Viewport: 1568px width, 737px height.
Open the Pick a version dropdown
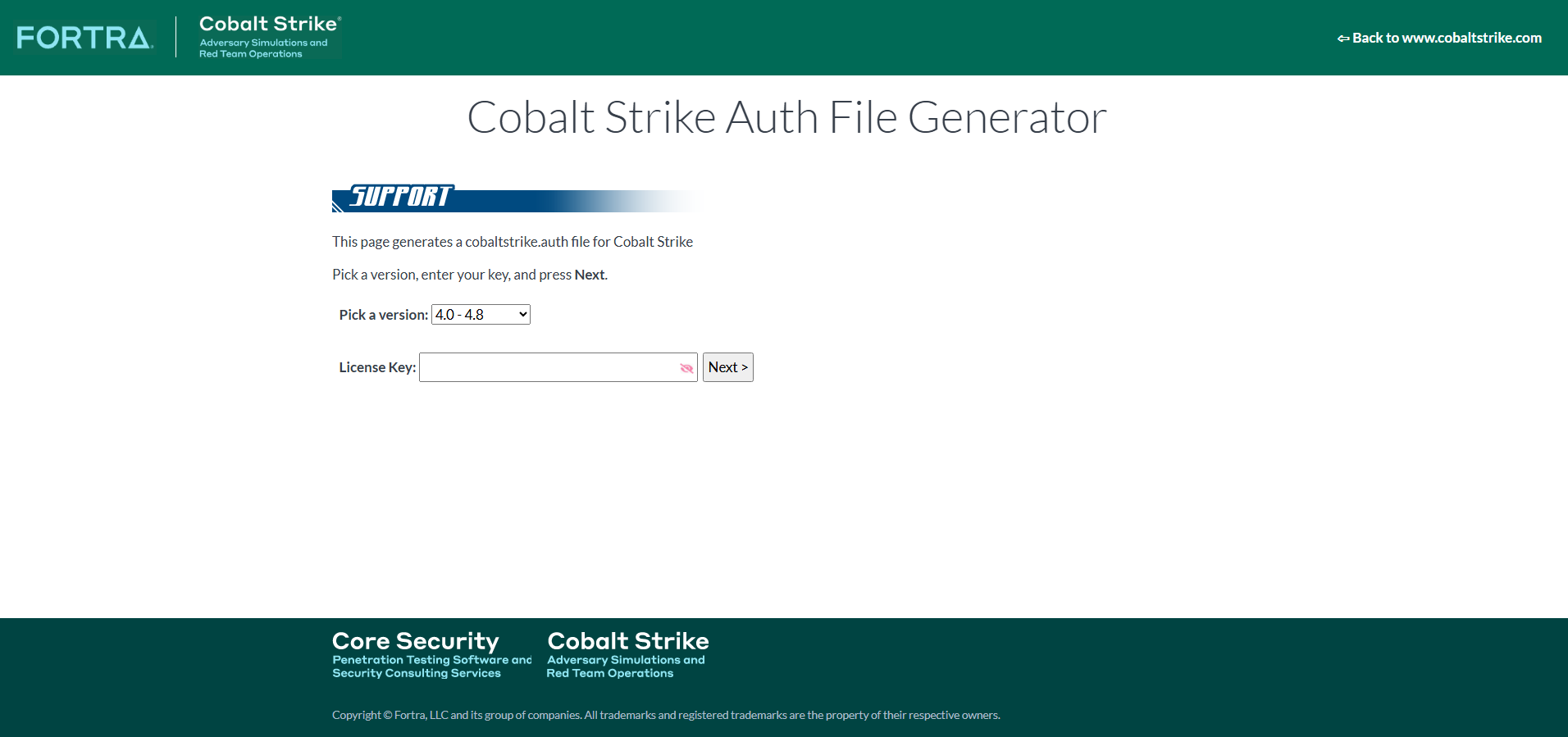(481, 315)
